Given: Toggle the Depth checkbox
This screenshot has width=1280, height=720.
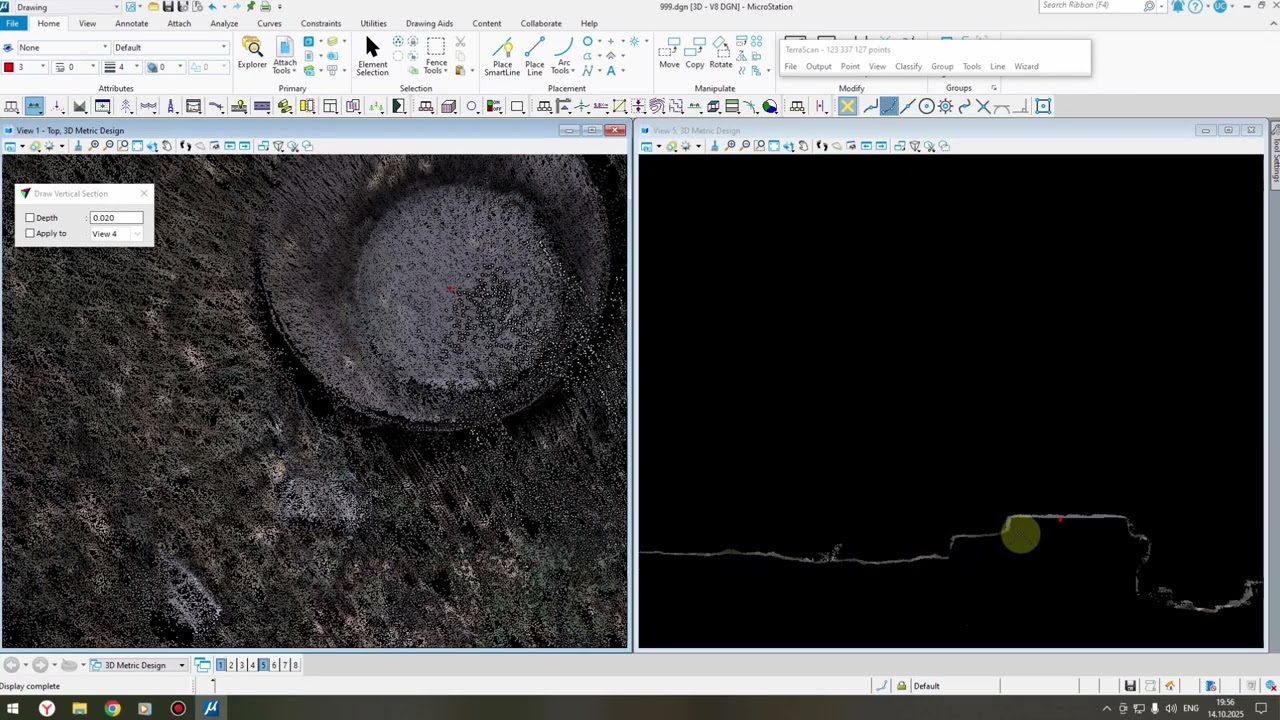Looking at the screenshot, I should coord(30,218).
